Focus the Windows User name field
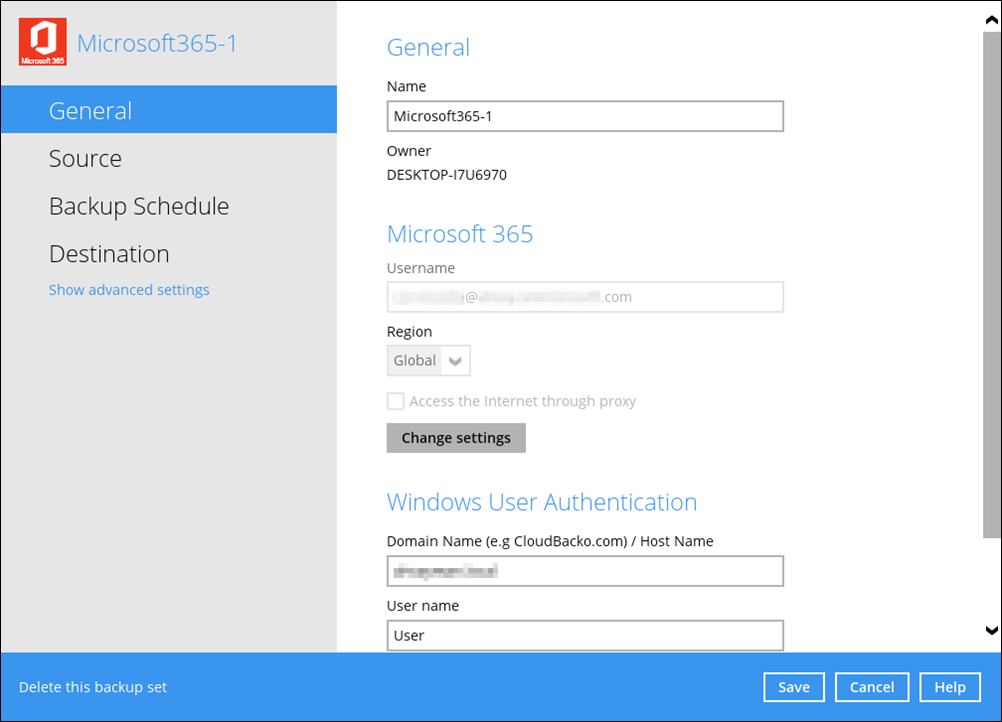This screenshot has width=1002, height=722. (584, 635)
